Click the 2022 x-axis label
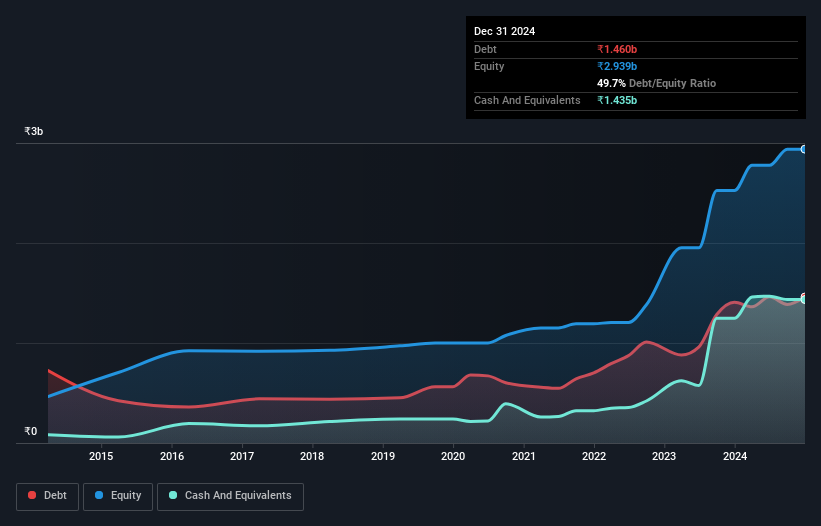 click(594, 456)
